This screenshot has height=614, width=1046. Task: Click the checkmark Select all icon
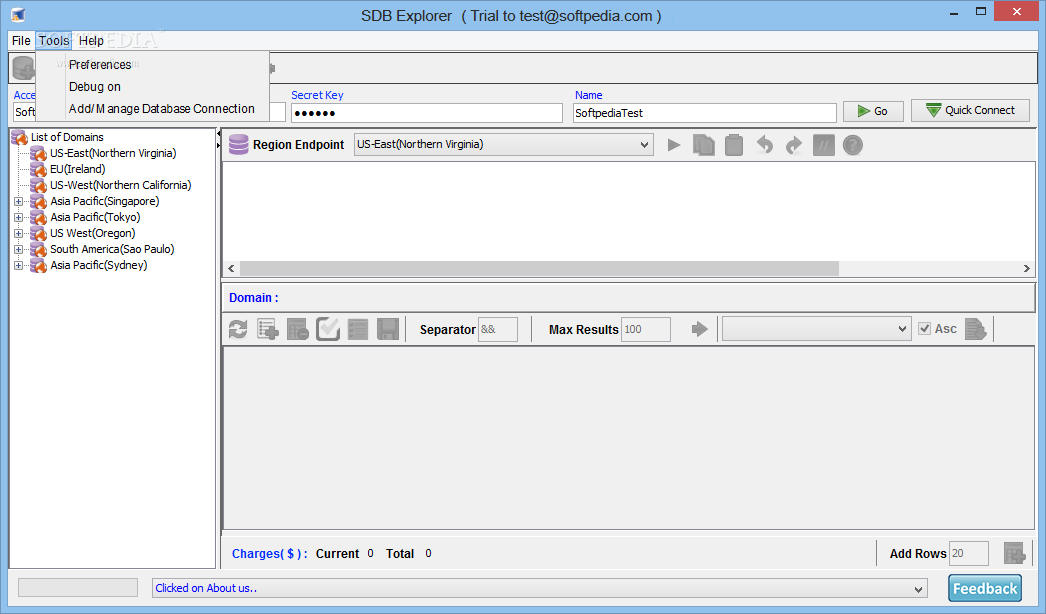point(328,329)
